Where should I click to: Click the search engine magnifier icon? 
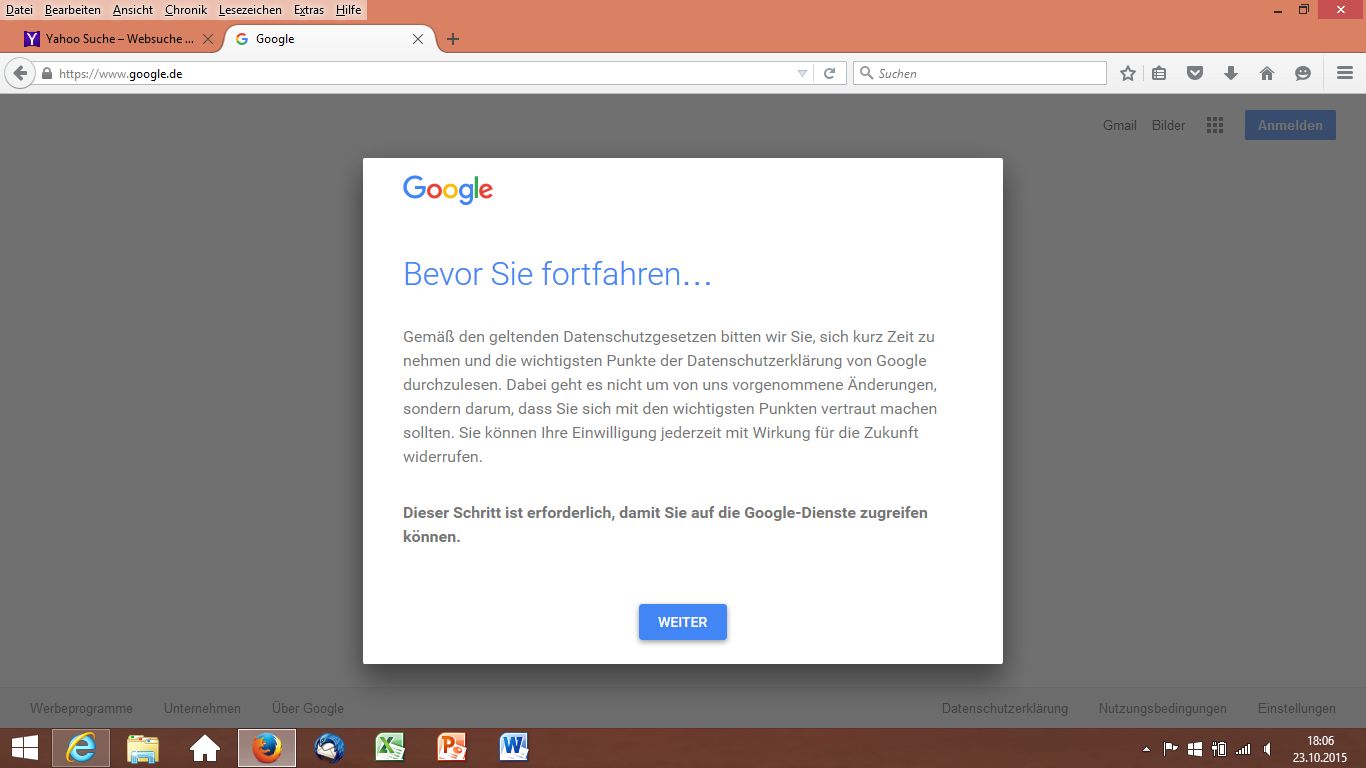[866, 73]
